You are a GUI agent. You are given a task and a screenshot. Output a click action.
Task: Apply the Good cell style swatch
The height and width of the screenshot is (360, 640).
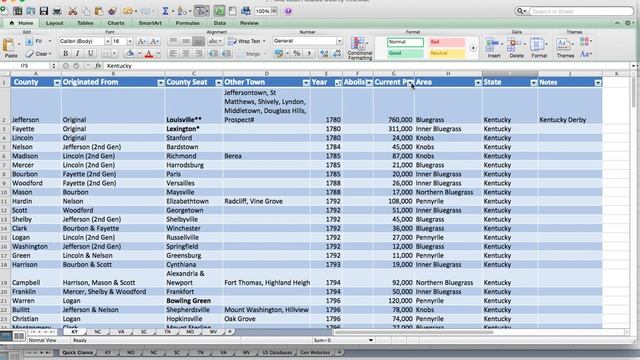coord(405,53)
